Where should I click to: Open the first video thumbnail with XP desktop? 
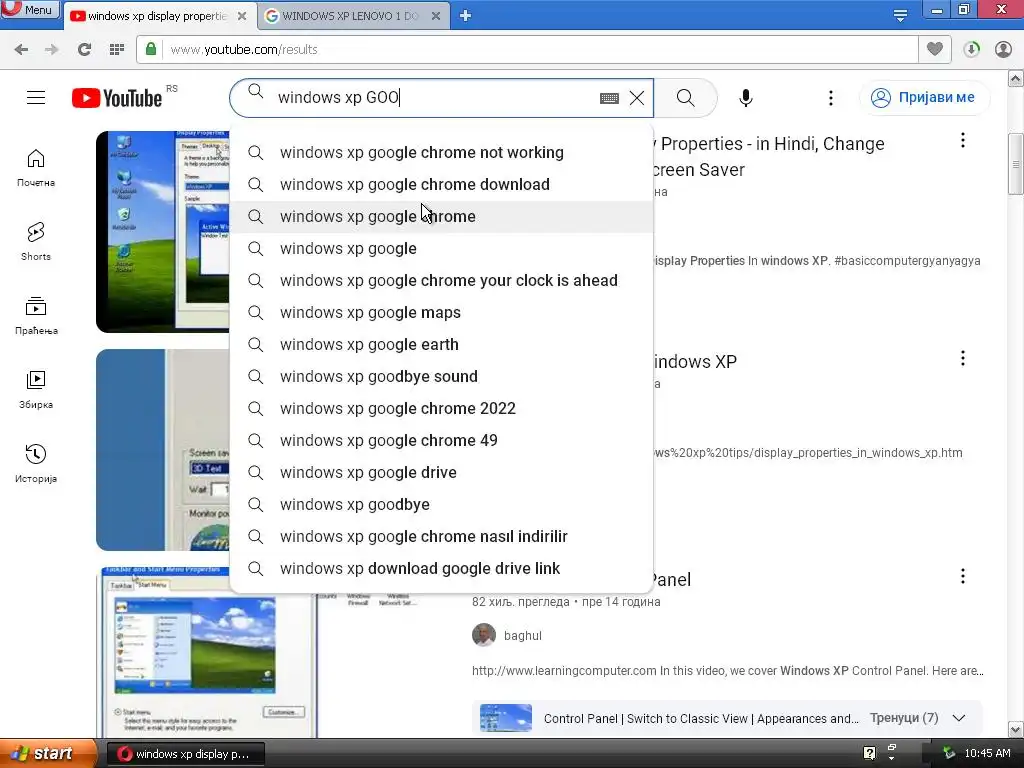point(163,232)
